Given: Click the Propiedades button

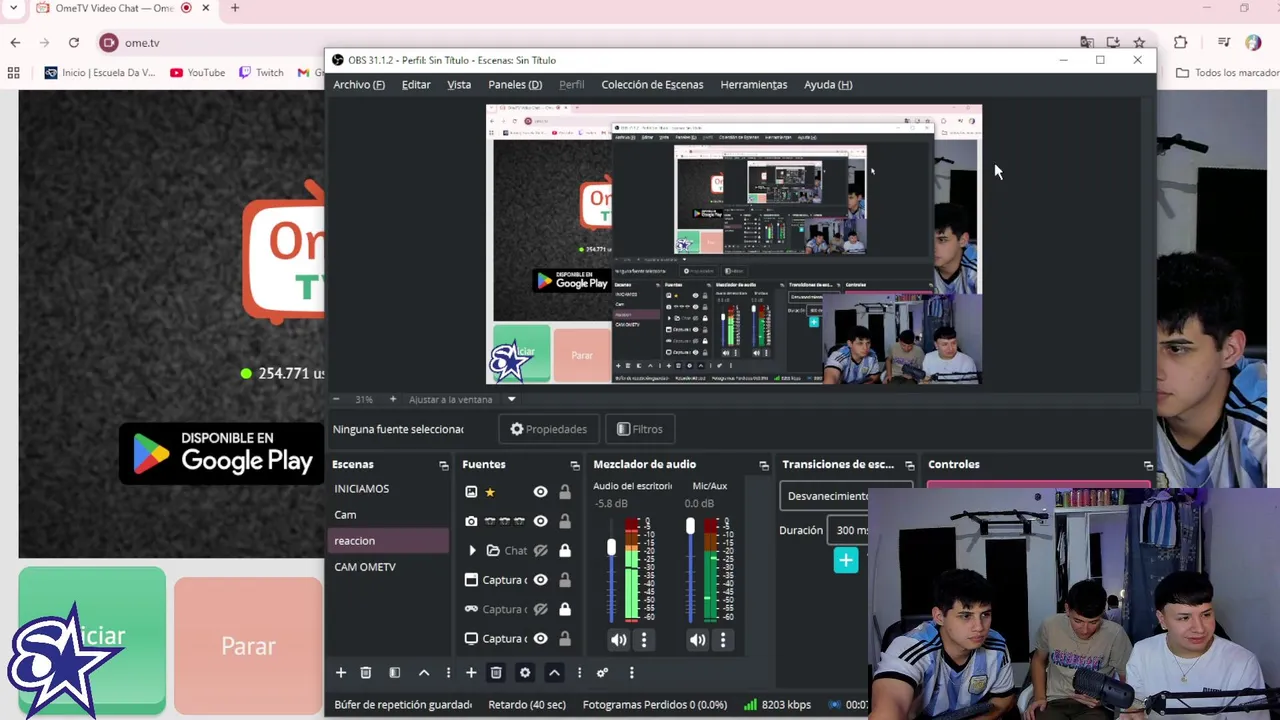Looking at the screenshot, I should tap(549, 429).
